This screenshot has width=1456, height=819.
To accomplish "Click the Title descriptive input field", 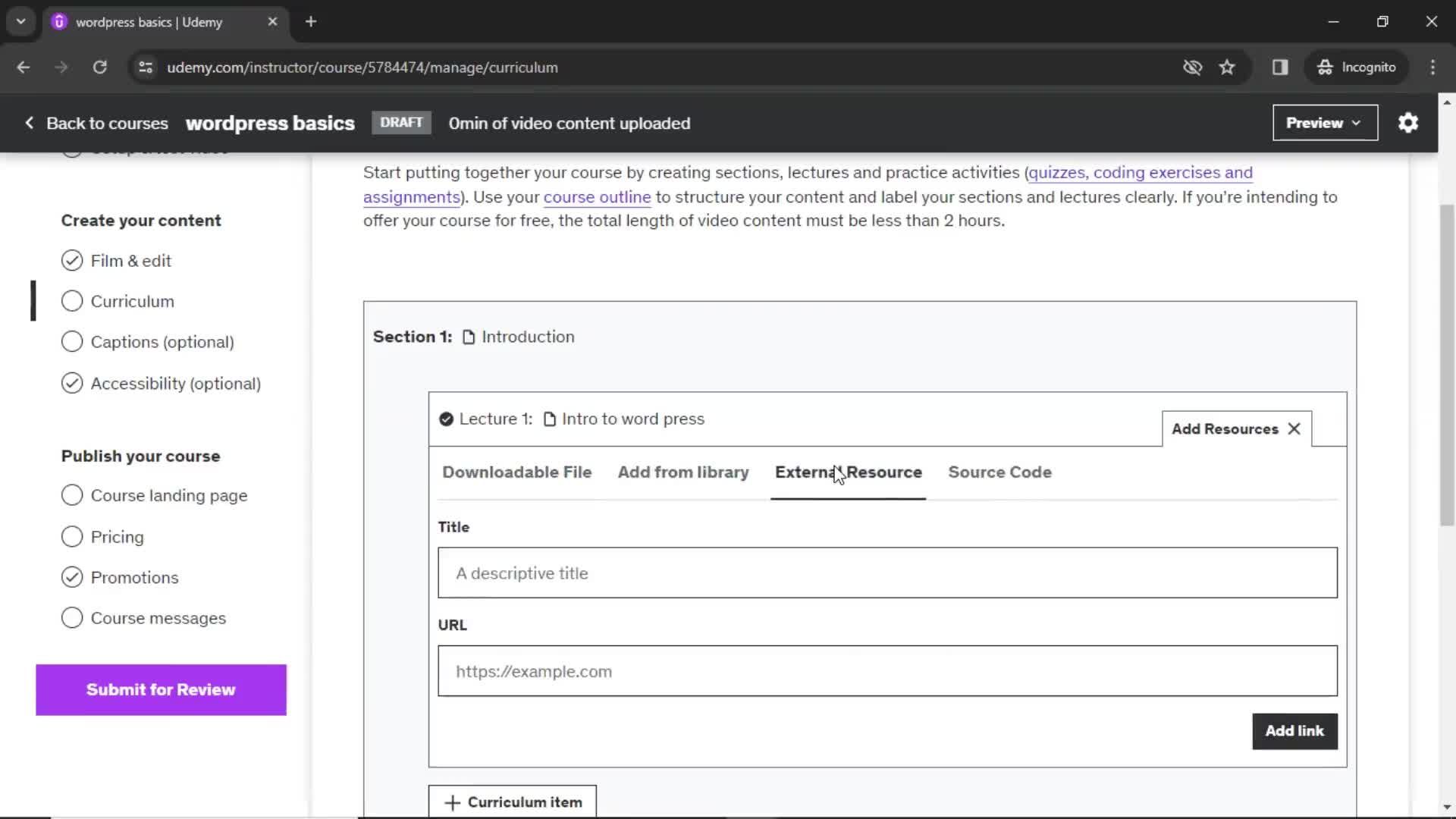I will point(889,572).
